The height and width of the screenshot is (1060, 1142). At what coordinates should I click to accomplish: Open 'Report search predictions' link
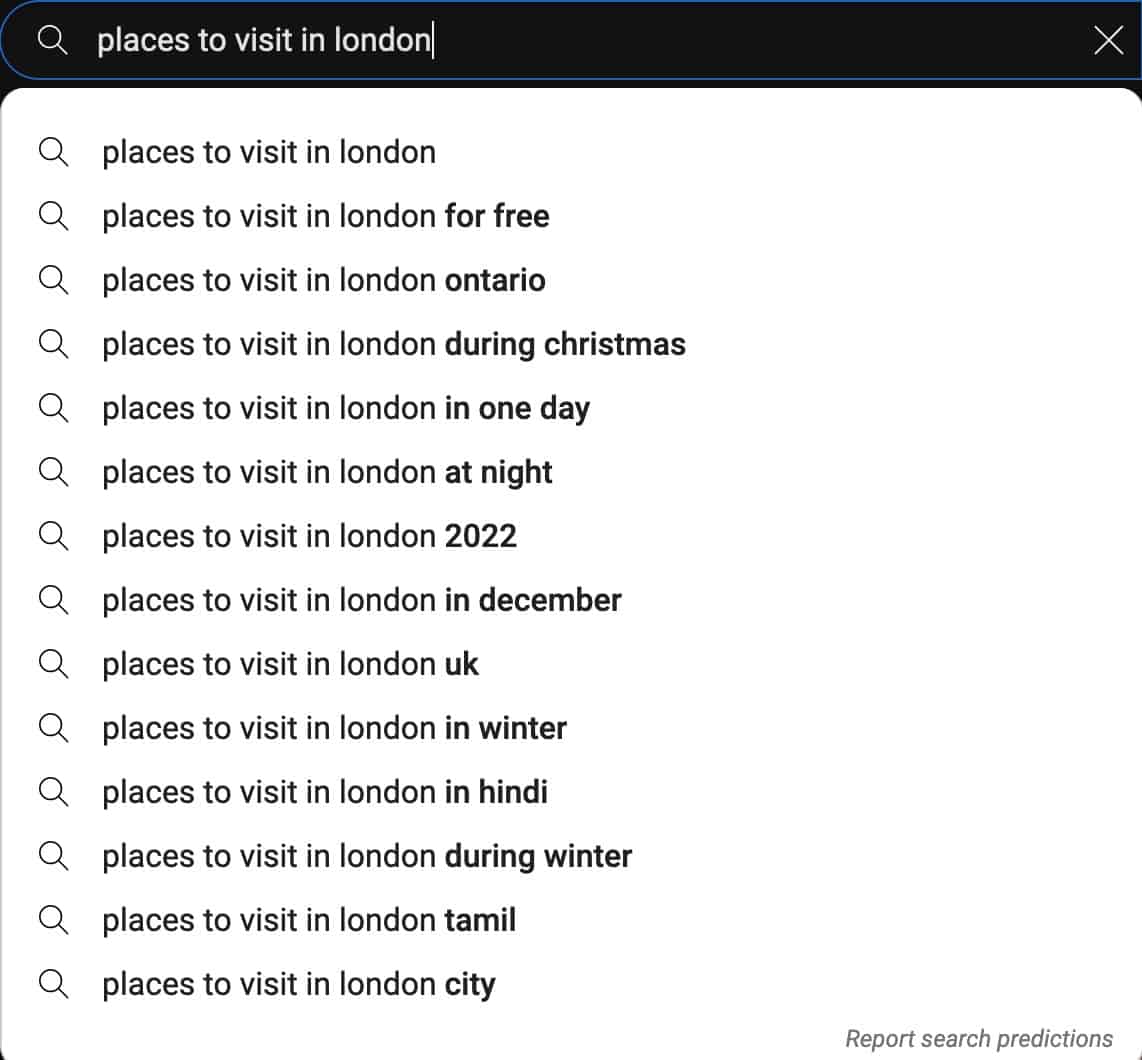pos(978,1038)
